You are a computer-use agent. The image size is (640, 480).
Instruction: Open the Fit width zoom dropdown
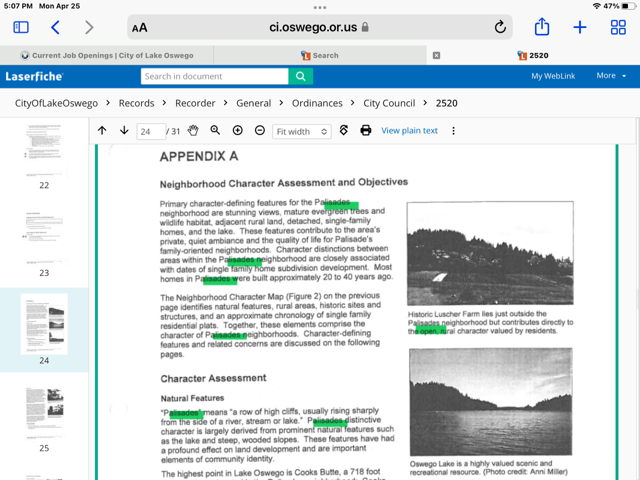(301, 132)
